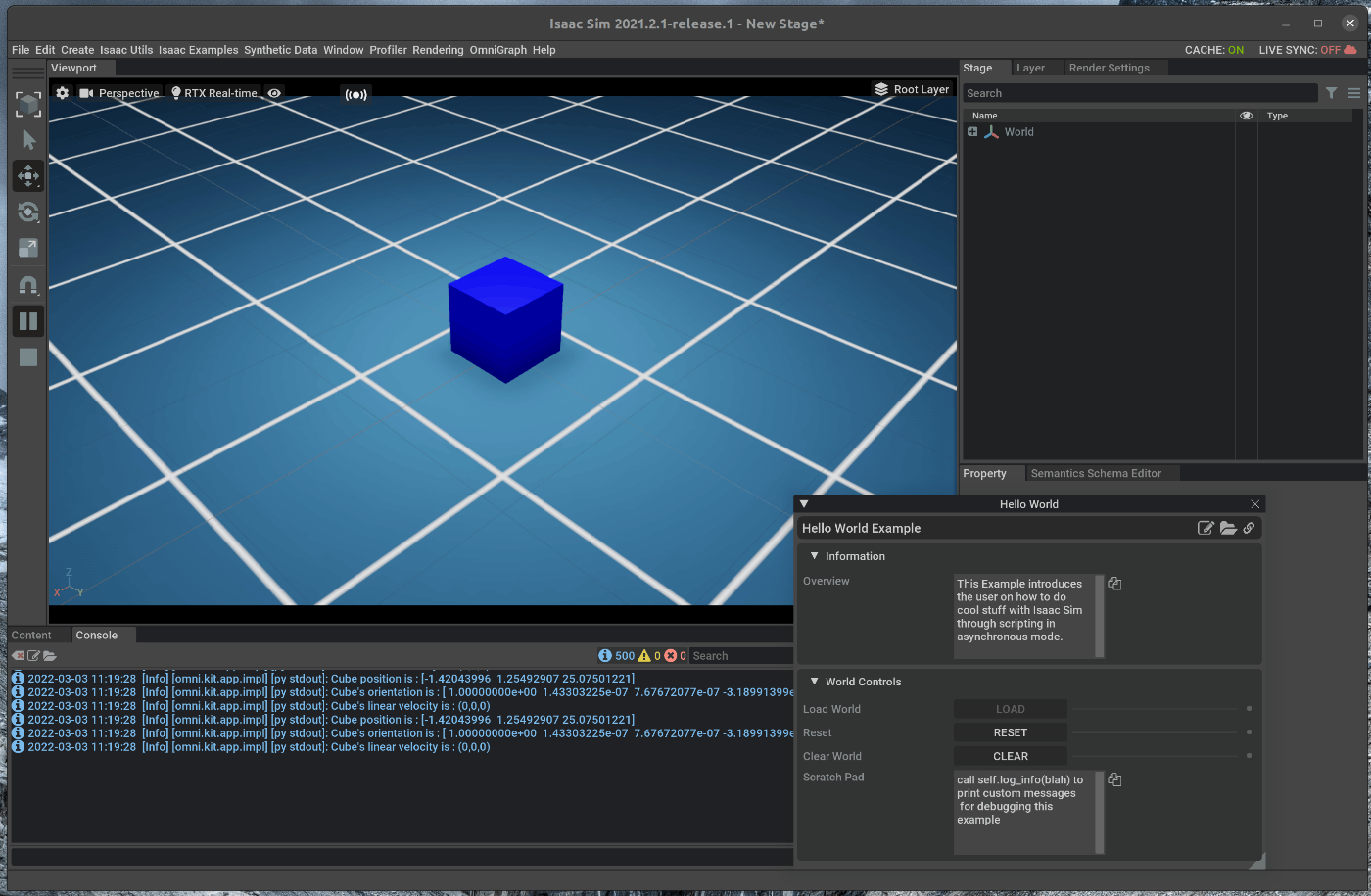The height and width of the screenshot is (896, 1371).
Task: Focus the Stage search field
Action: point(1140,93)
